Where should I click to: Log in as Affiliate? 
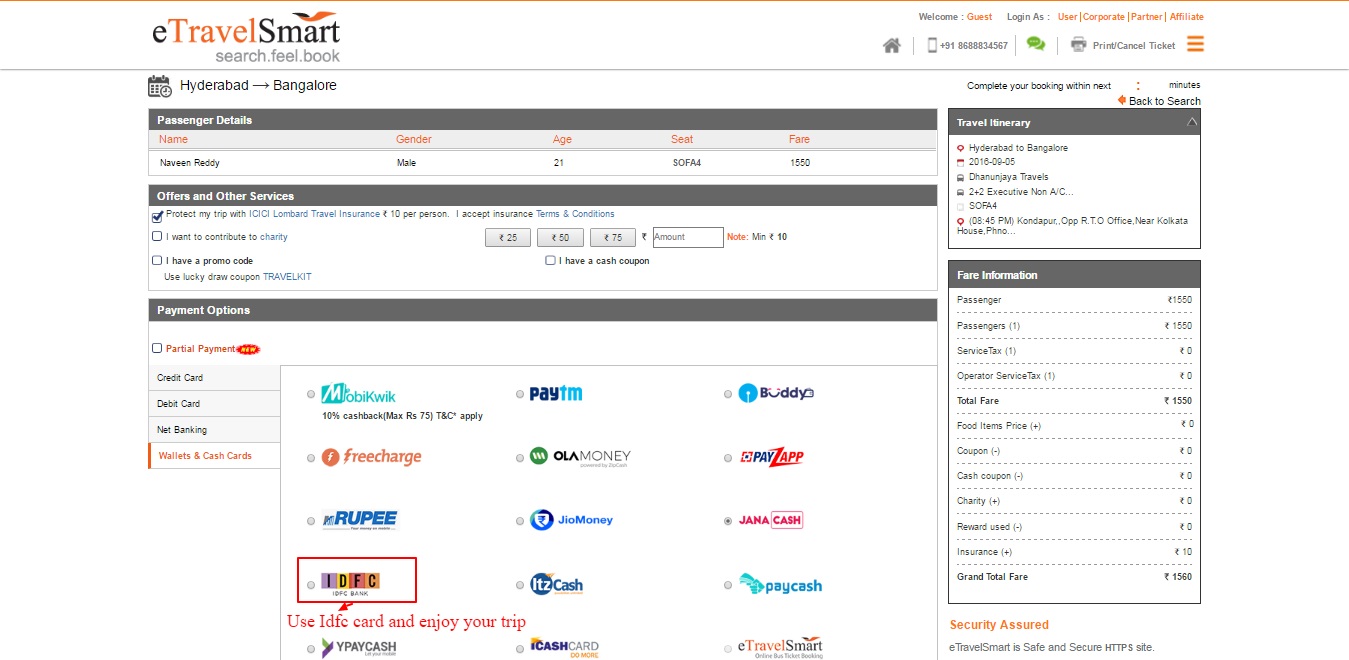point(1187,17)
